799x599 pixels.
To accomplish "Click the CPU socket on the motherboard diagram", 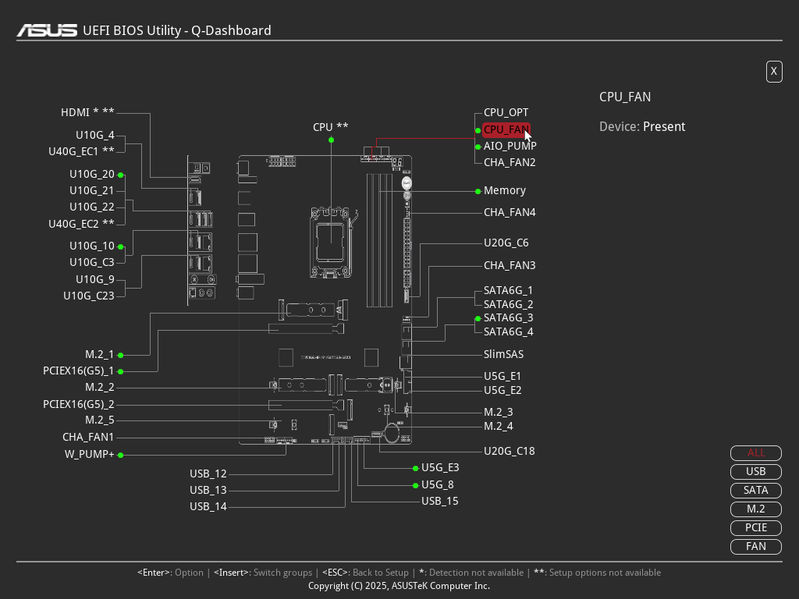I will 330,242.
